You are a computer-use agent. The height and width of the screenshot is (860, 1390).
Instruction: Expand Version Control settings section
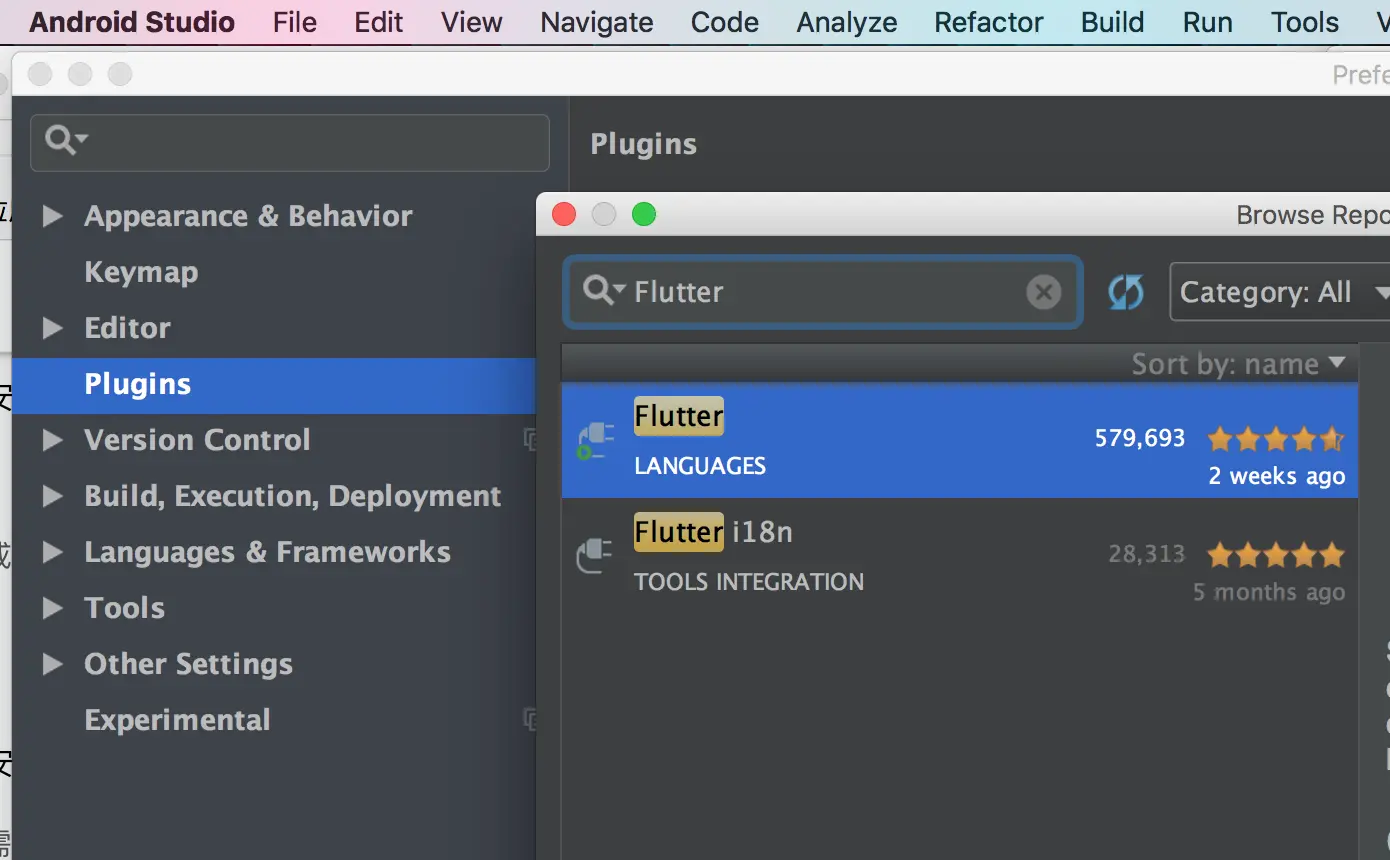pos(52,440)
